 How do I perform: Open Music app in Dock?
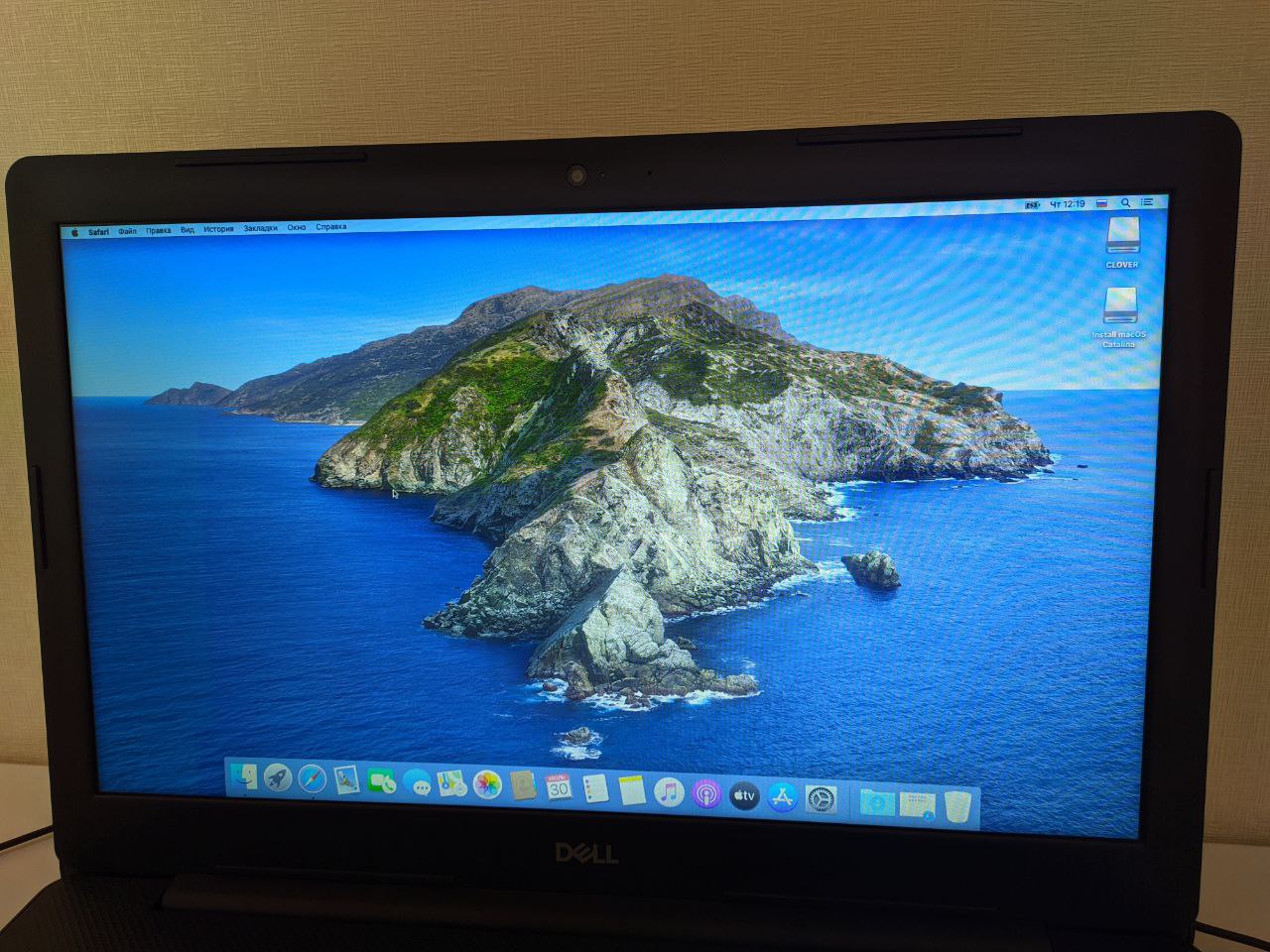670,792
